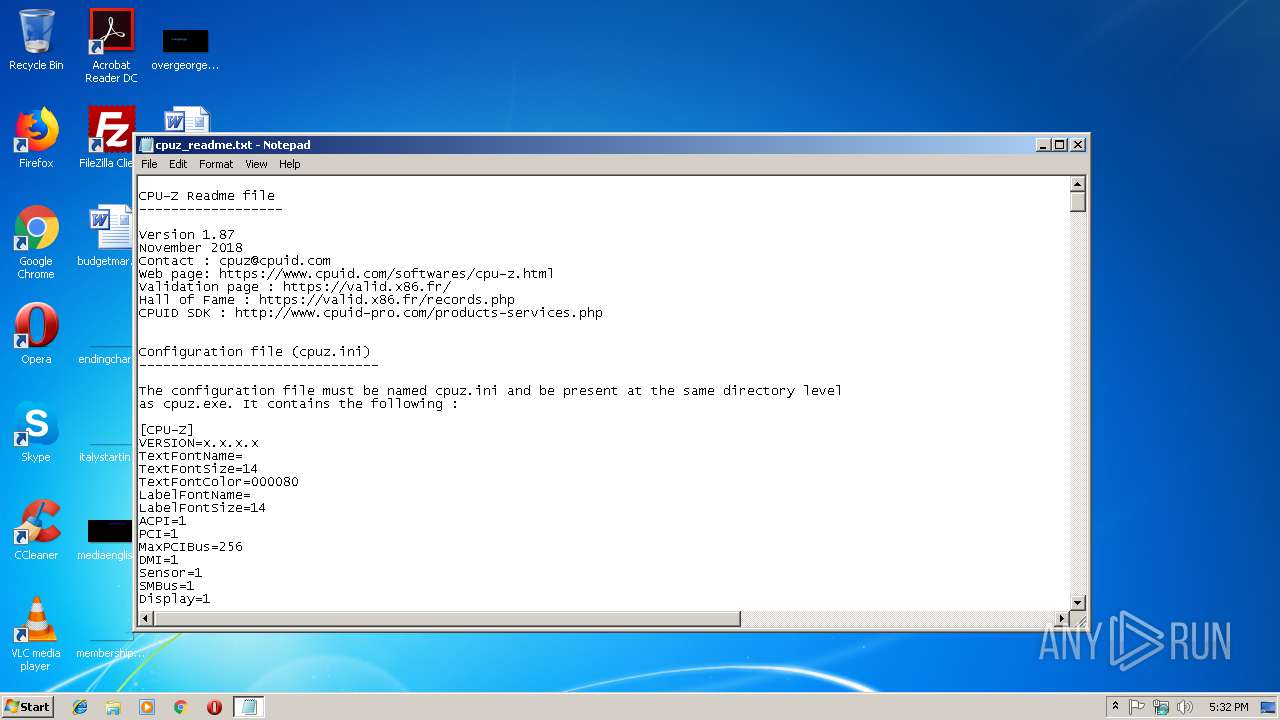This screenshot has height=720, width=1280.
Task: Launch Opera from desktop shortcut
Action: pyautogui.click(x=36, y=334)
